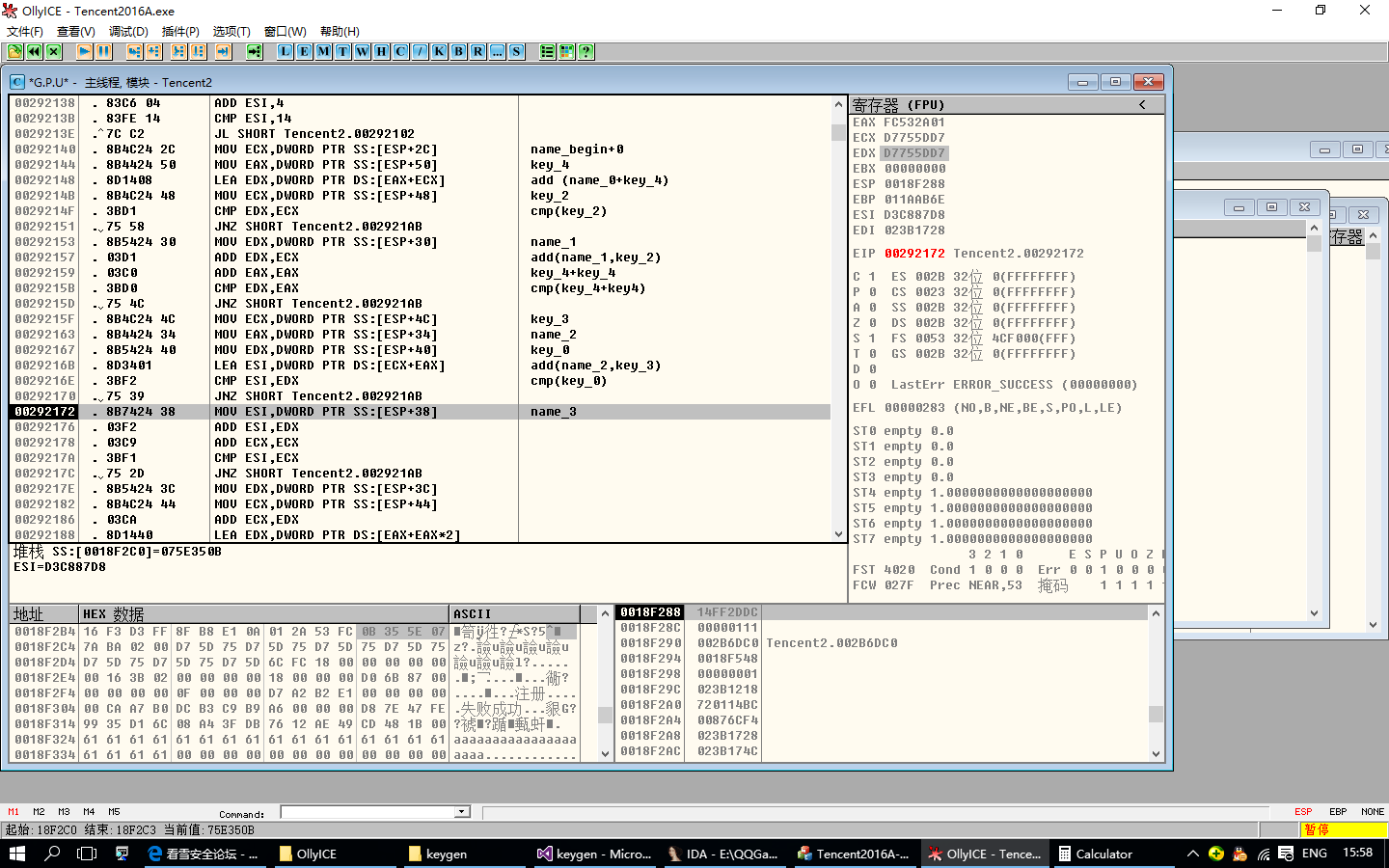Click the Open file toolbar icon
This screenshot has width=1389, height=868.
pos(15,51)
